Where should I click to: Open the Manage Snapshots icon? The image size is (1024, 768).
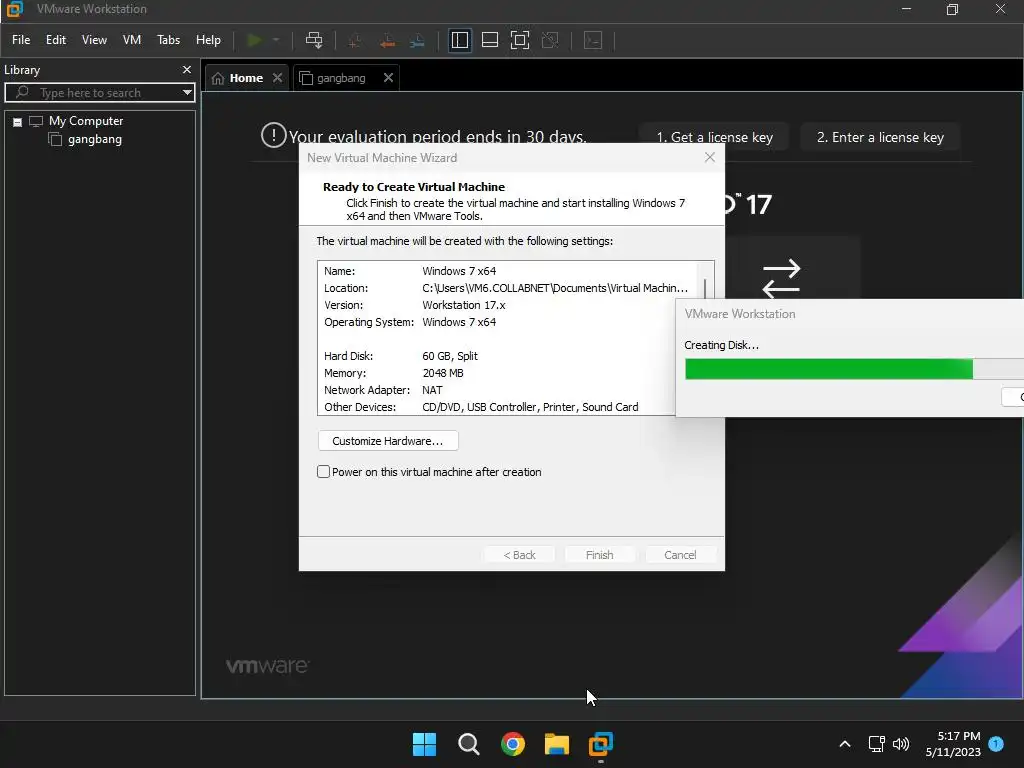point(417,40)
